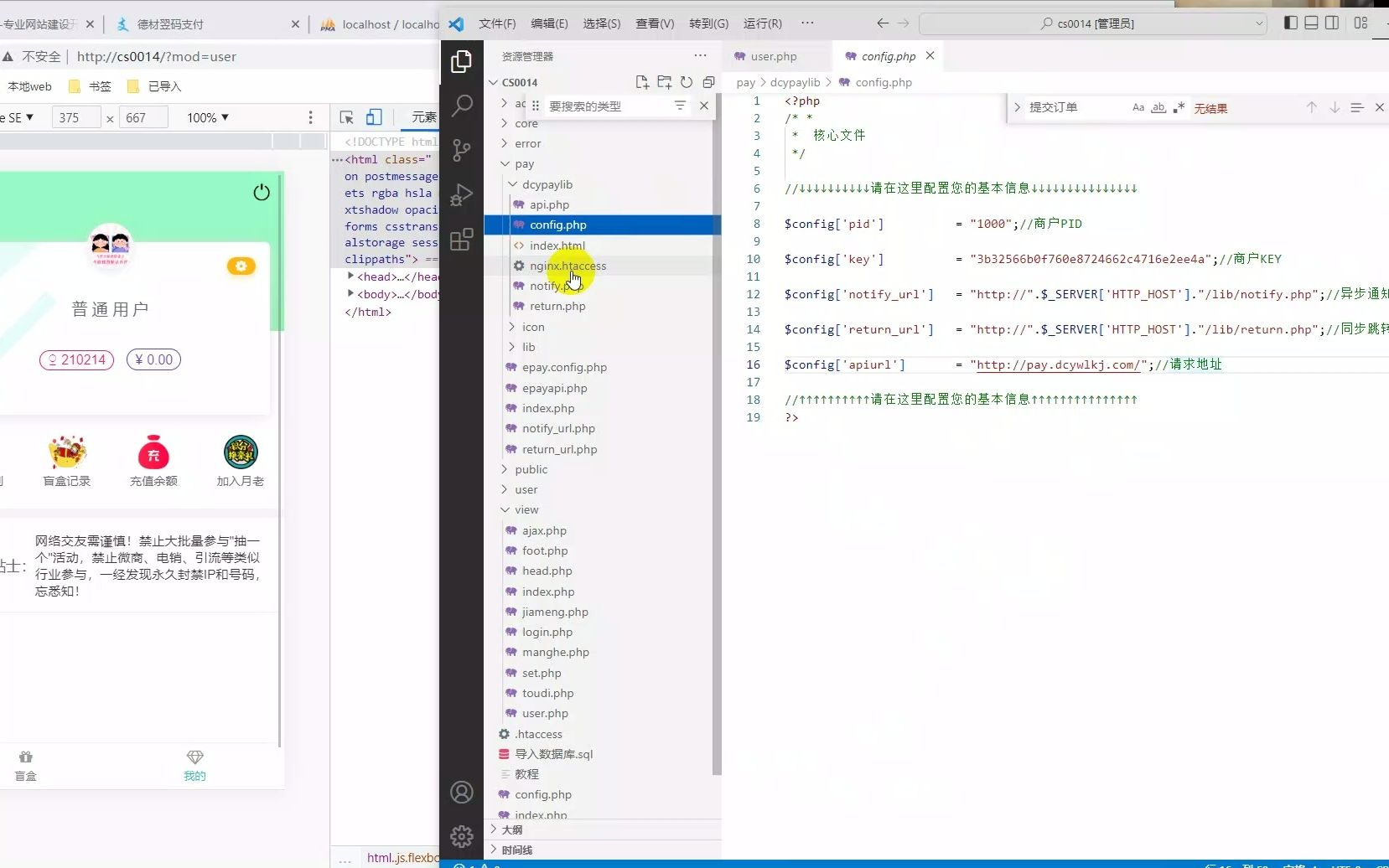The width and height of the screenshot is (1389, 868).
Task: Expand the 大纲 outline section
Action: (602, 829)
